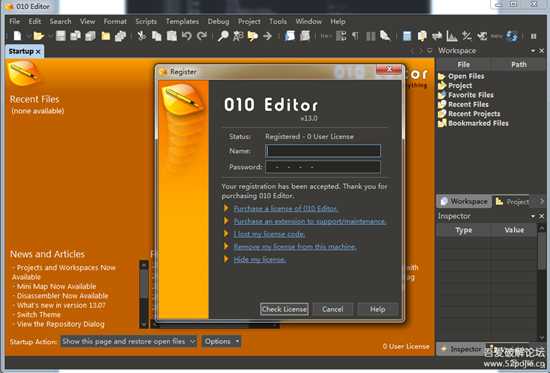Click the Copy toolbar icon
This screenshot has width=550, height=373.
tap(156, 36)
